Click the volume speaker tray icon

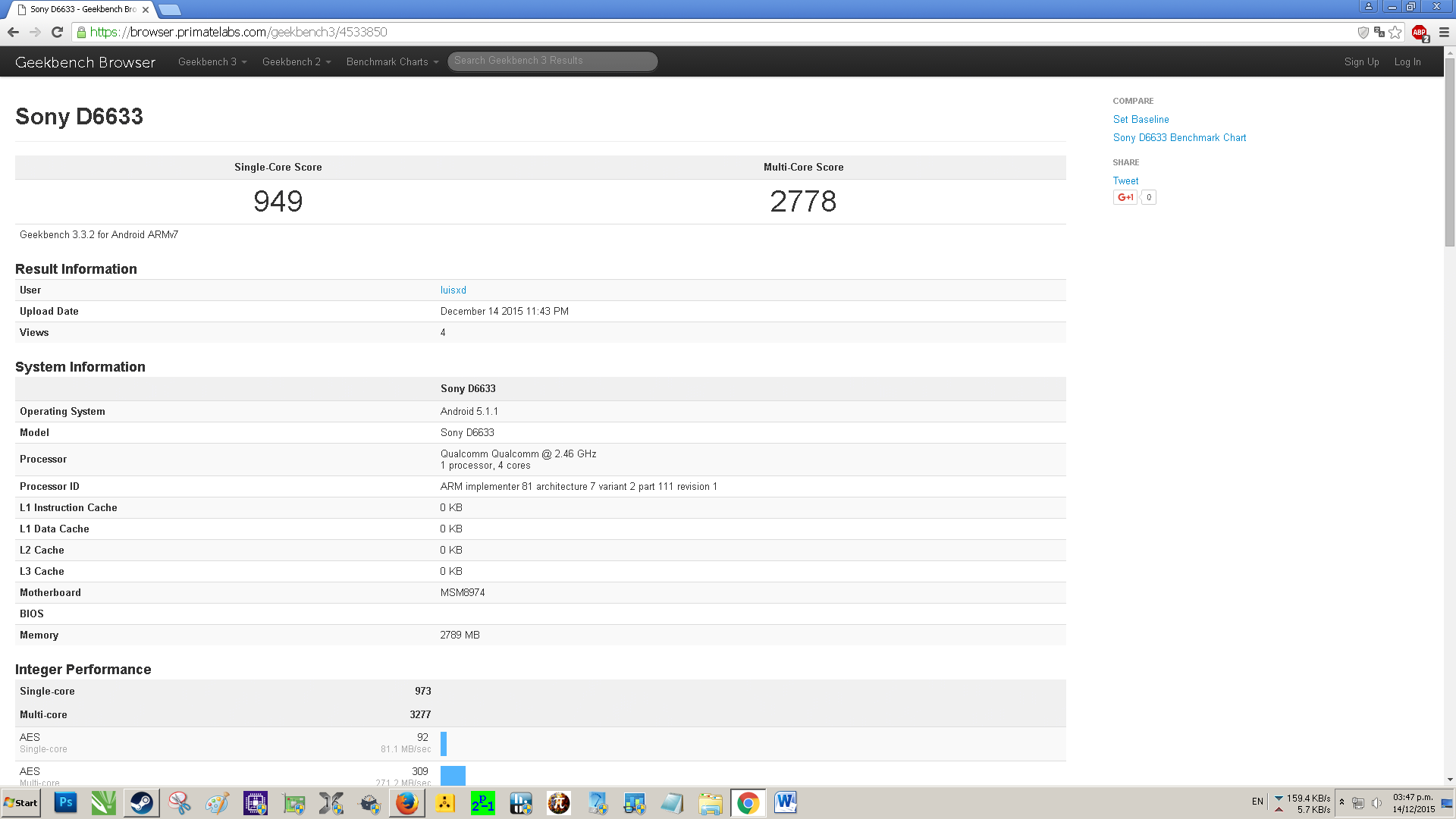[1376, 803]
